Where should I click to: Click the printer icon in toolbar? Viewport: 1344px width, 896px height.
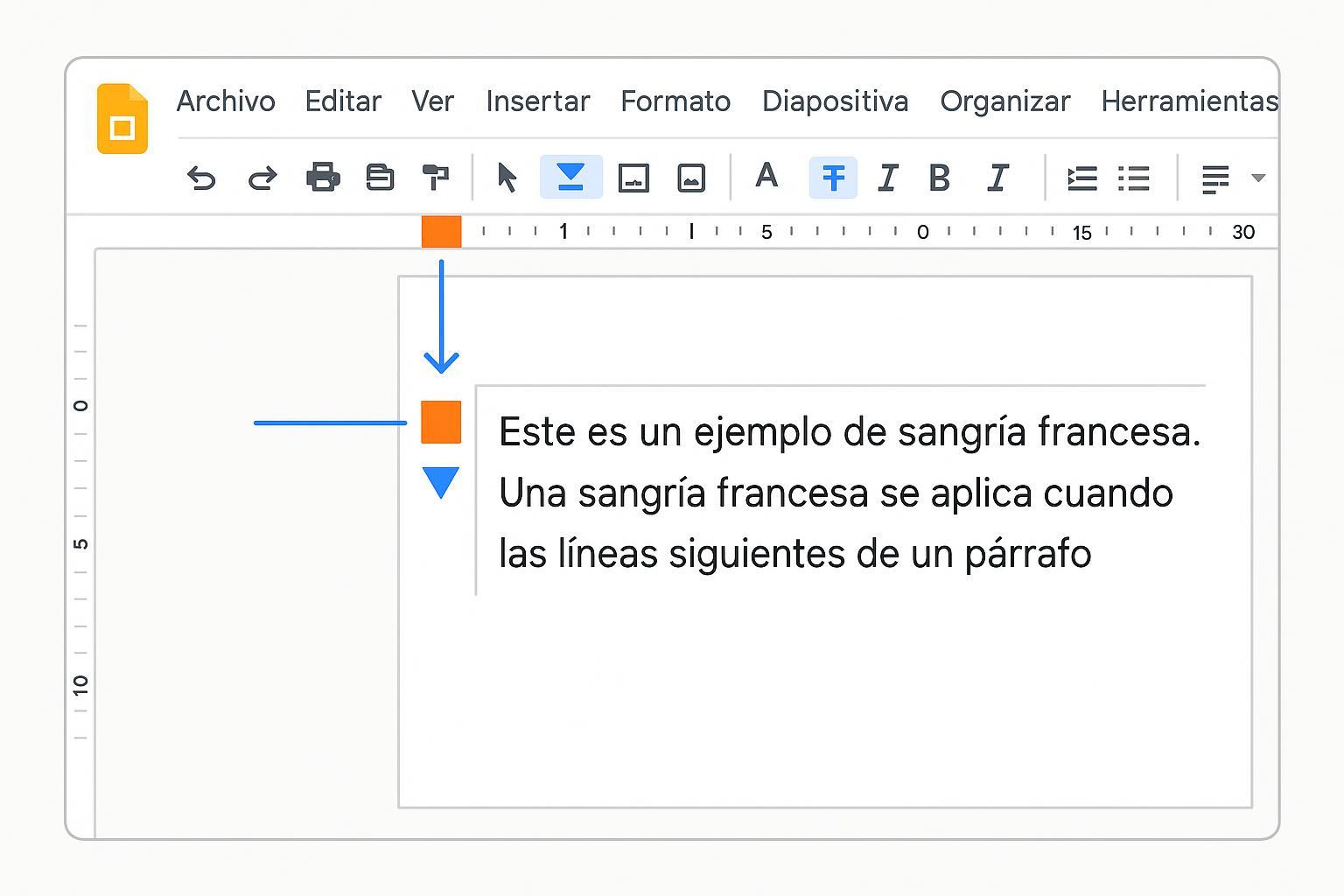[323, 178]
